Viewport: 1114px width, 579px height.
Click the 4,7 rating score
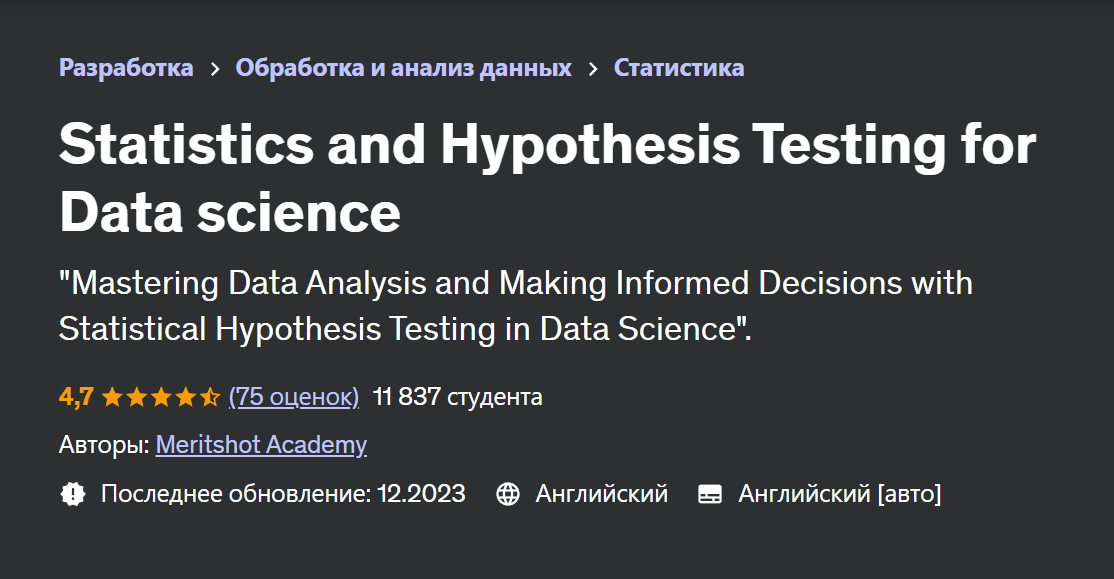coord(76,396)
